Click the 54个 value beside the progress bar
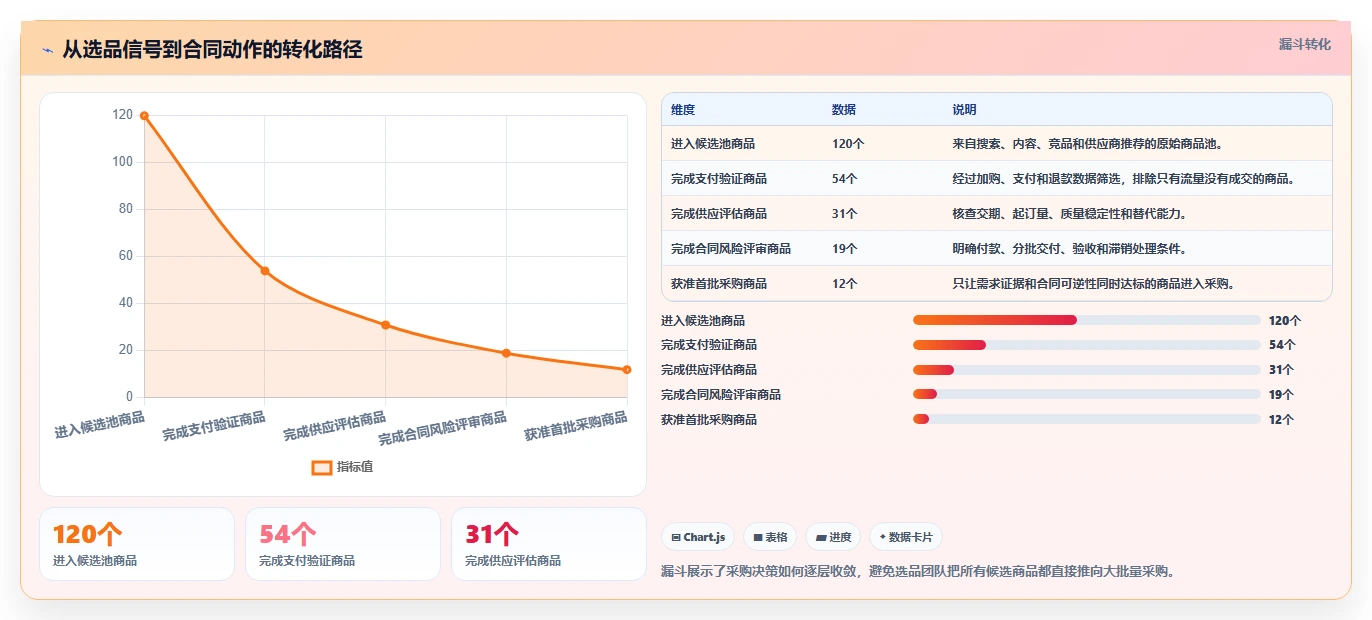Image resolution: width=1372 pixels, height=620 pixels. [x=1282, y=345]
